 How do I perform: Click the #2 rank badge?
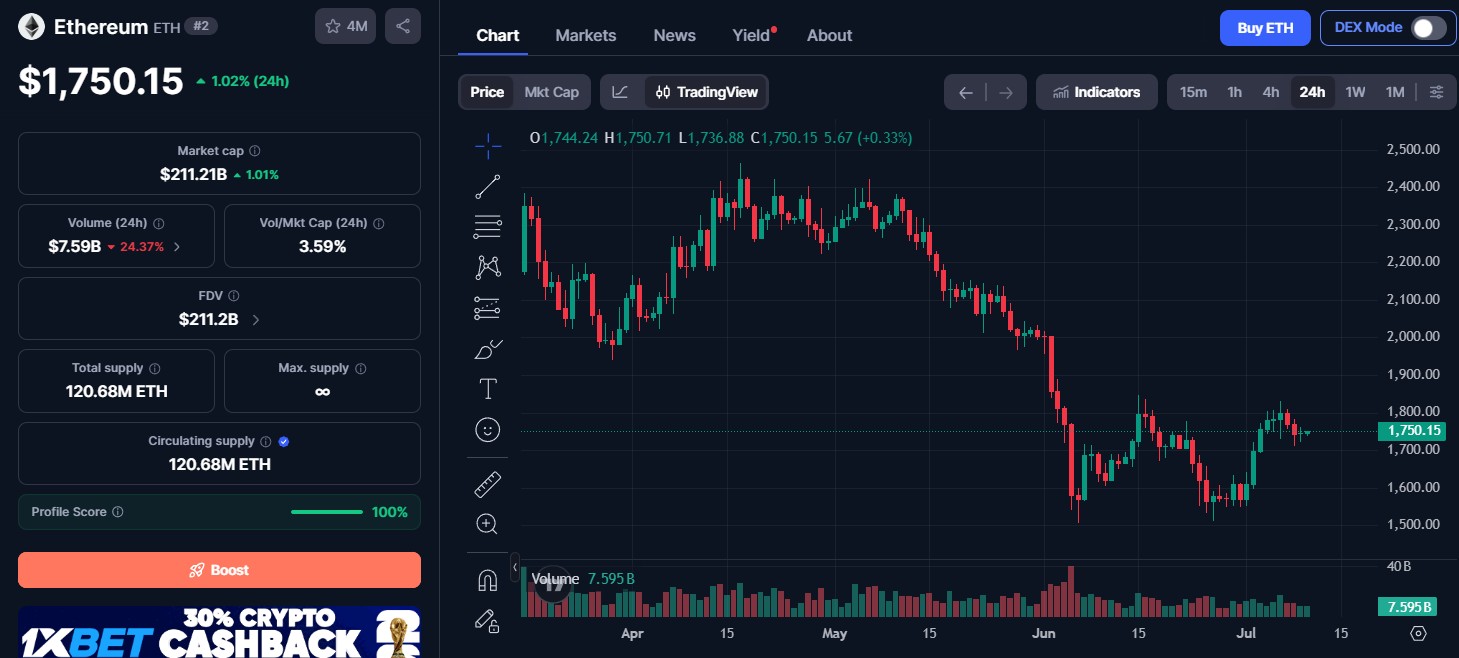tap(201, 27)
